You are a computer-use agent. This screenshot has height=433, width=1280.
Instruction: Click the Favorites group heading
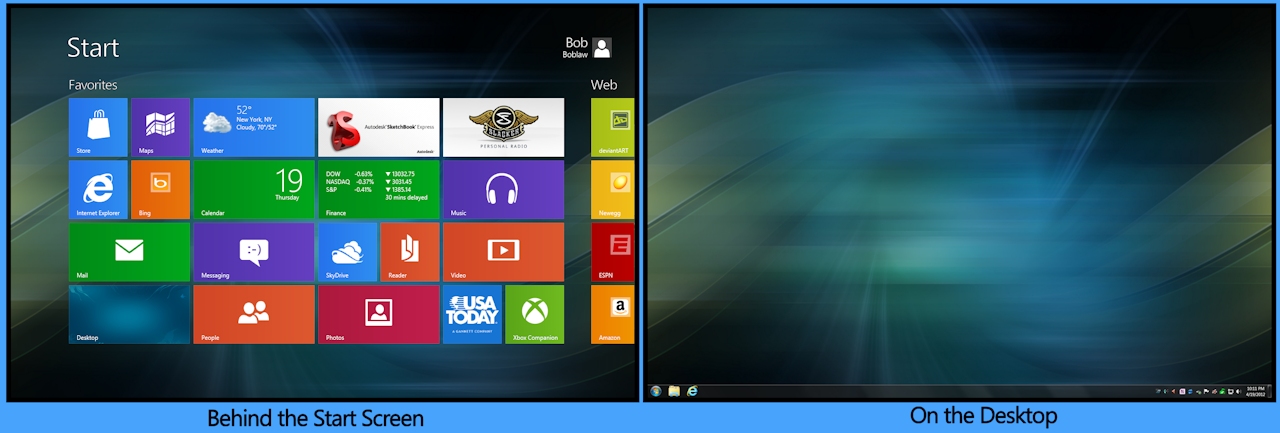pyautogui.click(x=93, y=85)
